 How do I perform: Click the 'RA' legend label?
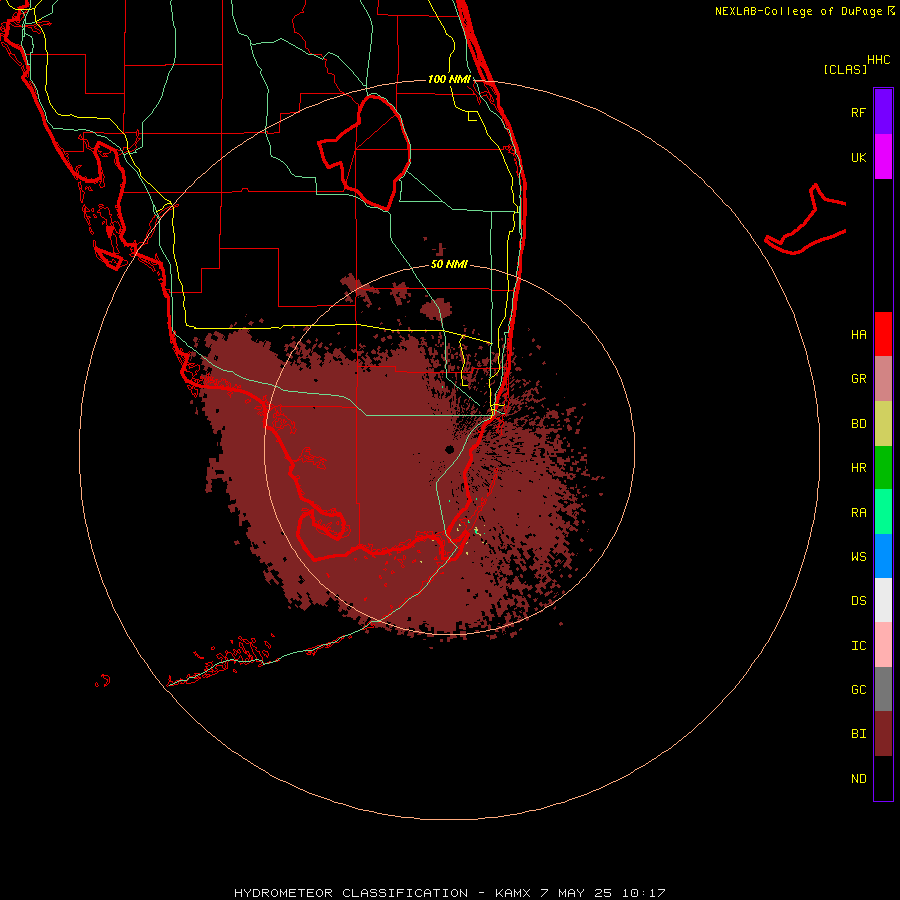coord(858,512)
